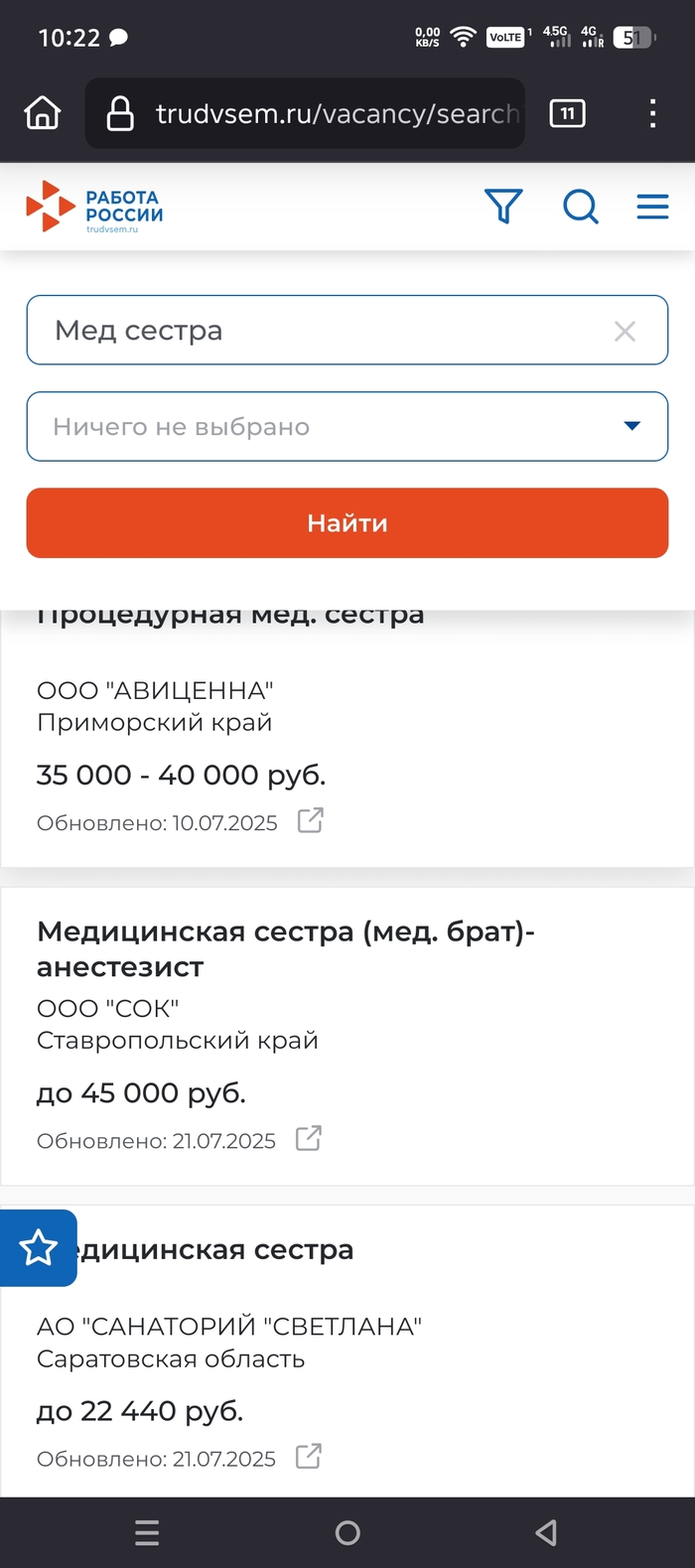This screenshot has height=1568, width=695.
Task: Tap the Android home circle button
Action: coord(347,1532)
